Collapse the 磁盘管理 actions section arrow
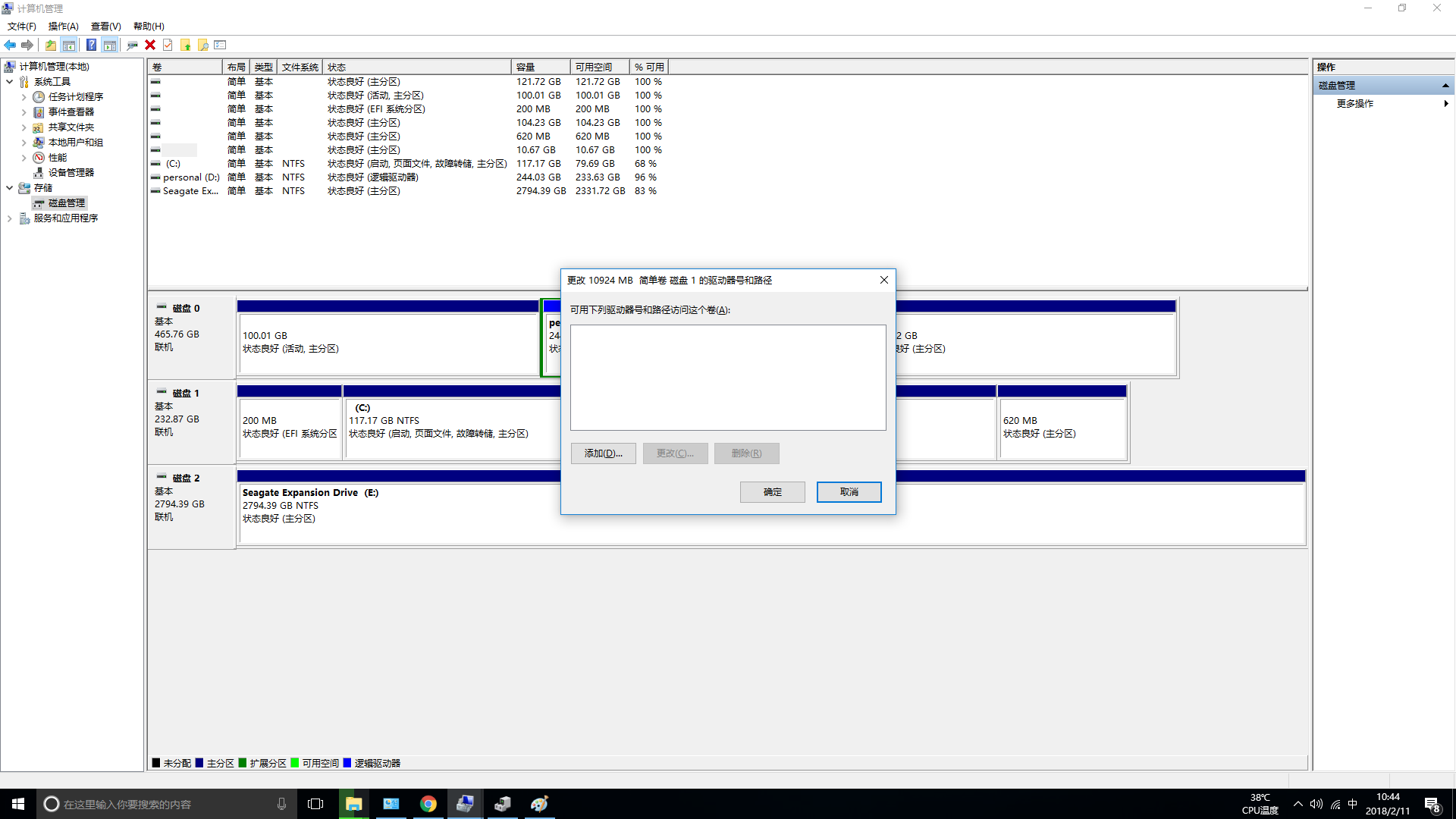Image resolution: width=1456 pixels, height=819 pixels. point(1445,86)
